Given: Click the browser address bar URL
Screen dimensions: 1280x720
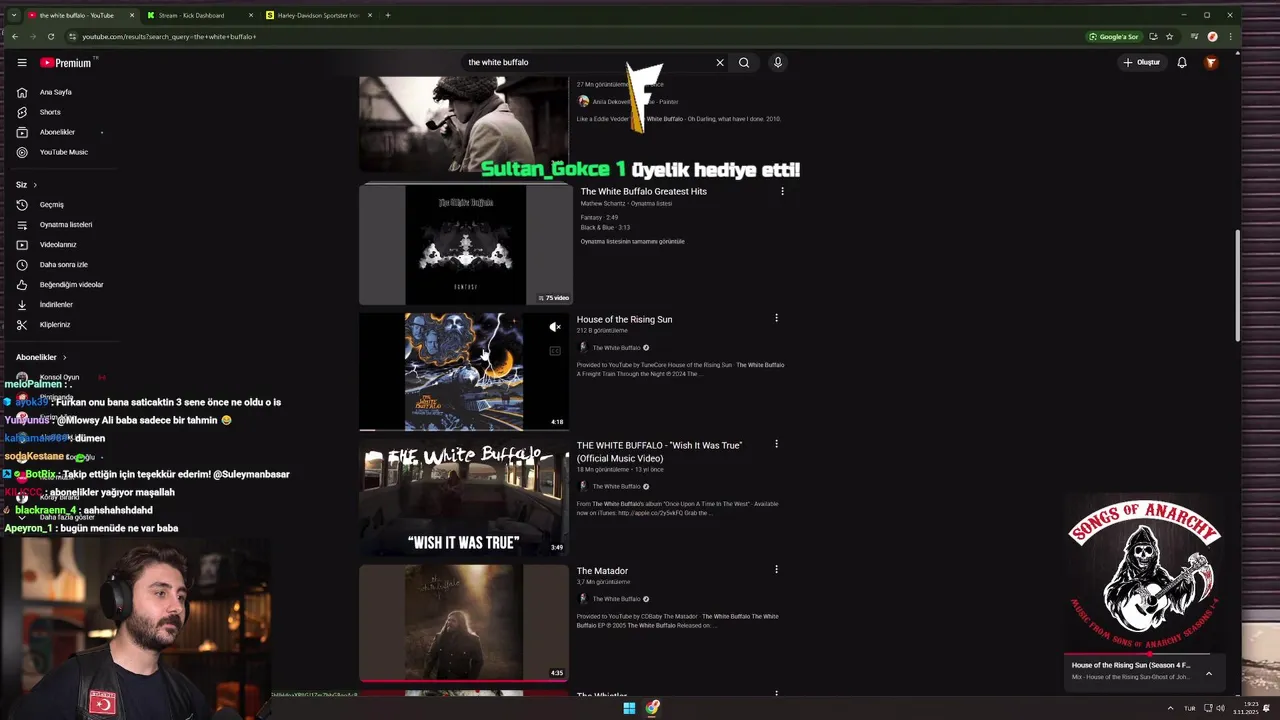Looking at the screenshot, I should [169, 37].
